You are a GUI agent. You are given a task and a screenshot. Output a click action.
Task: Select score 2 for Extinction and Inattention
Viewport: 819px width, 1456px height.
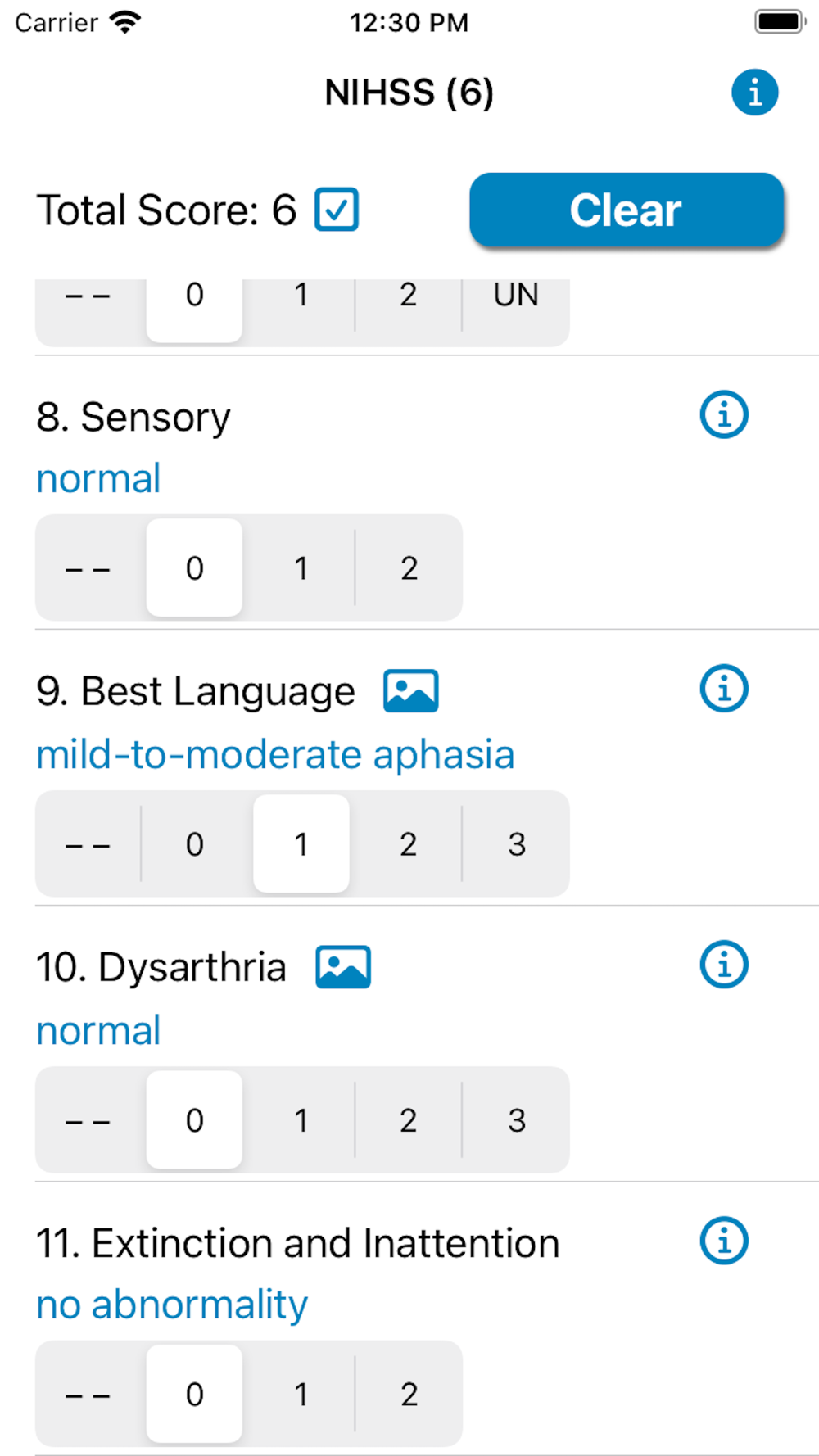(409, 1394)
